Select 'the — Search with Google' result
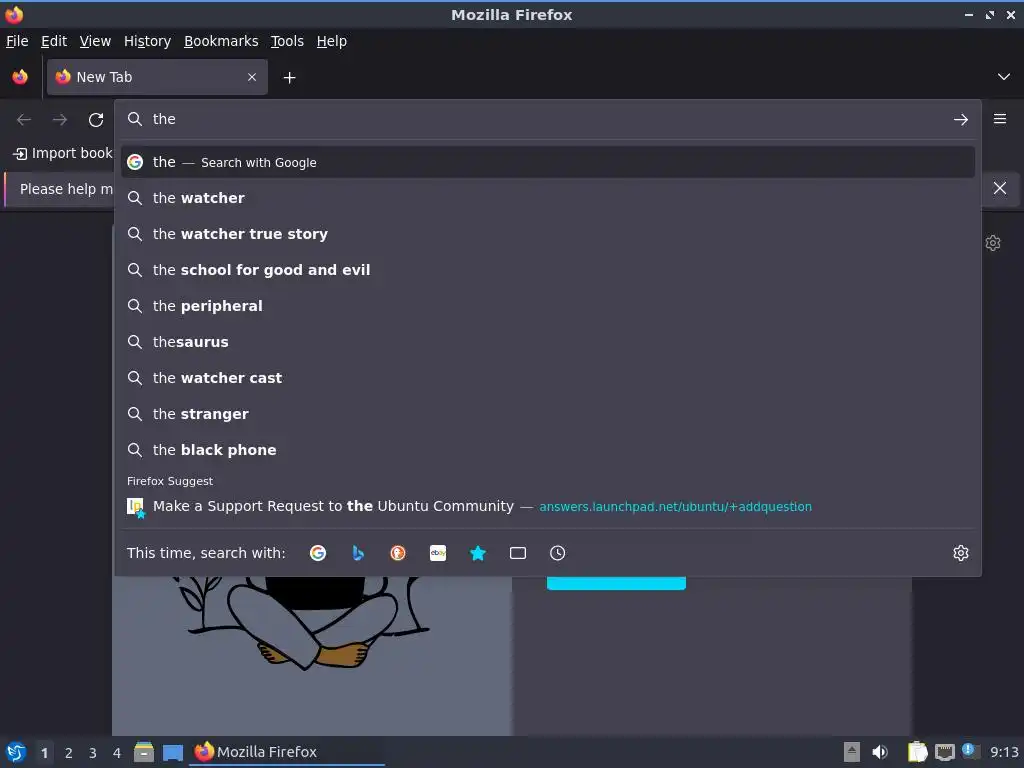This screenshot has width=1024, height=768. pyautogui.click(x=548, y=162)
